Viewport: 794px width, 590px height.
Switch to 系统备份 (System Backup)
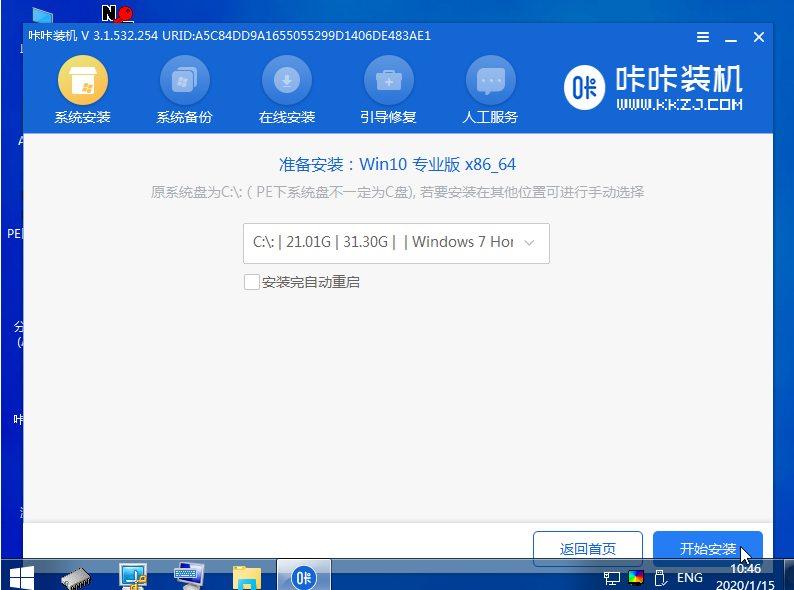(184, 91)
